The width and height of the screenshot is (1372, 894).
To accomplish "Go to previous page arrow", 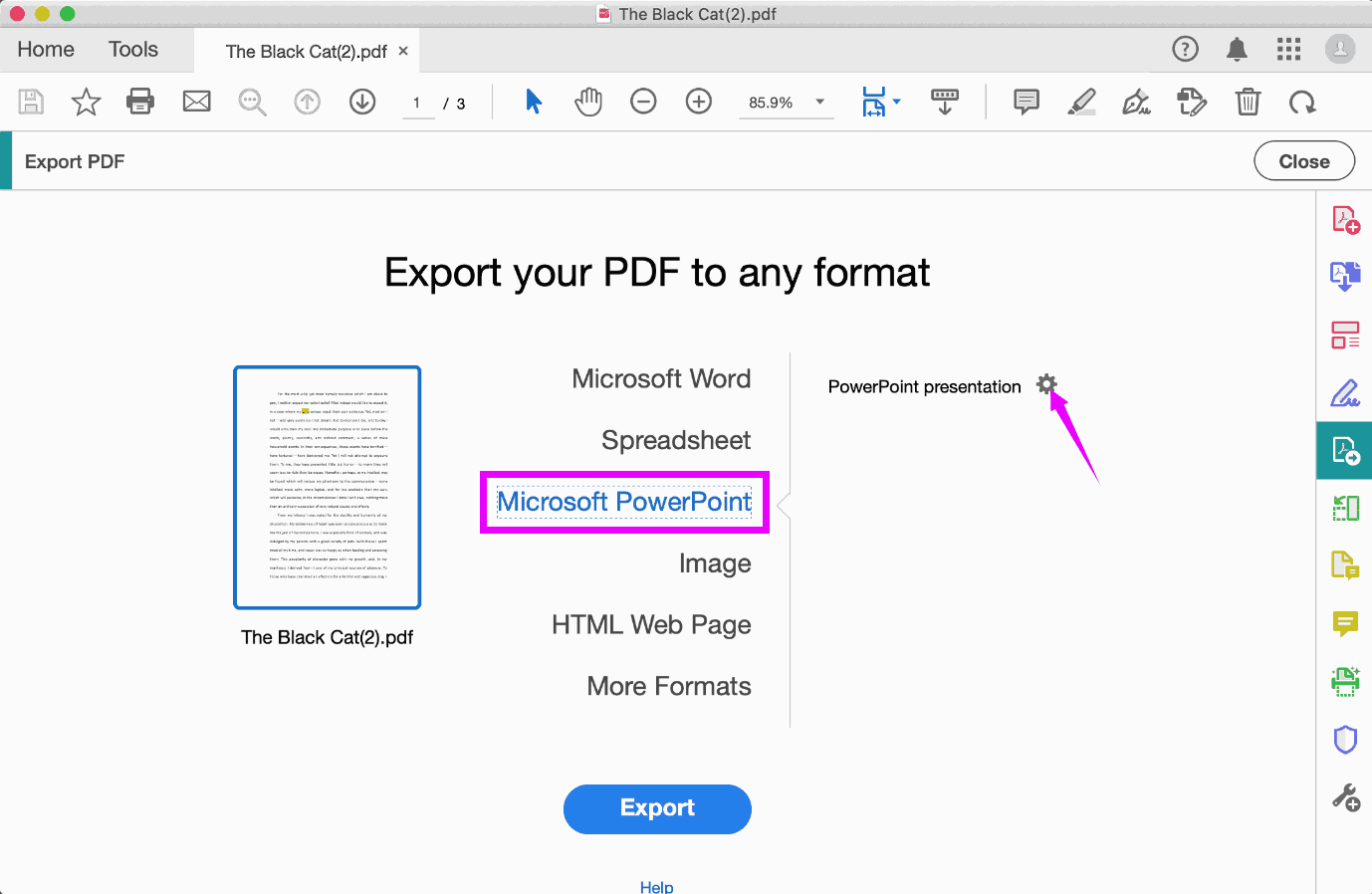I will coord(308,102).
